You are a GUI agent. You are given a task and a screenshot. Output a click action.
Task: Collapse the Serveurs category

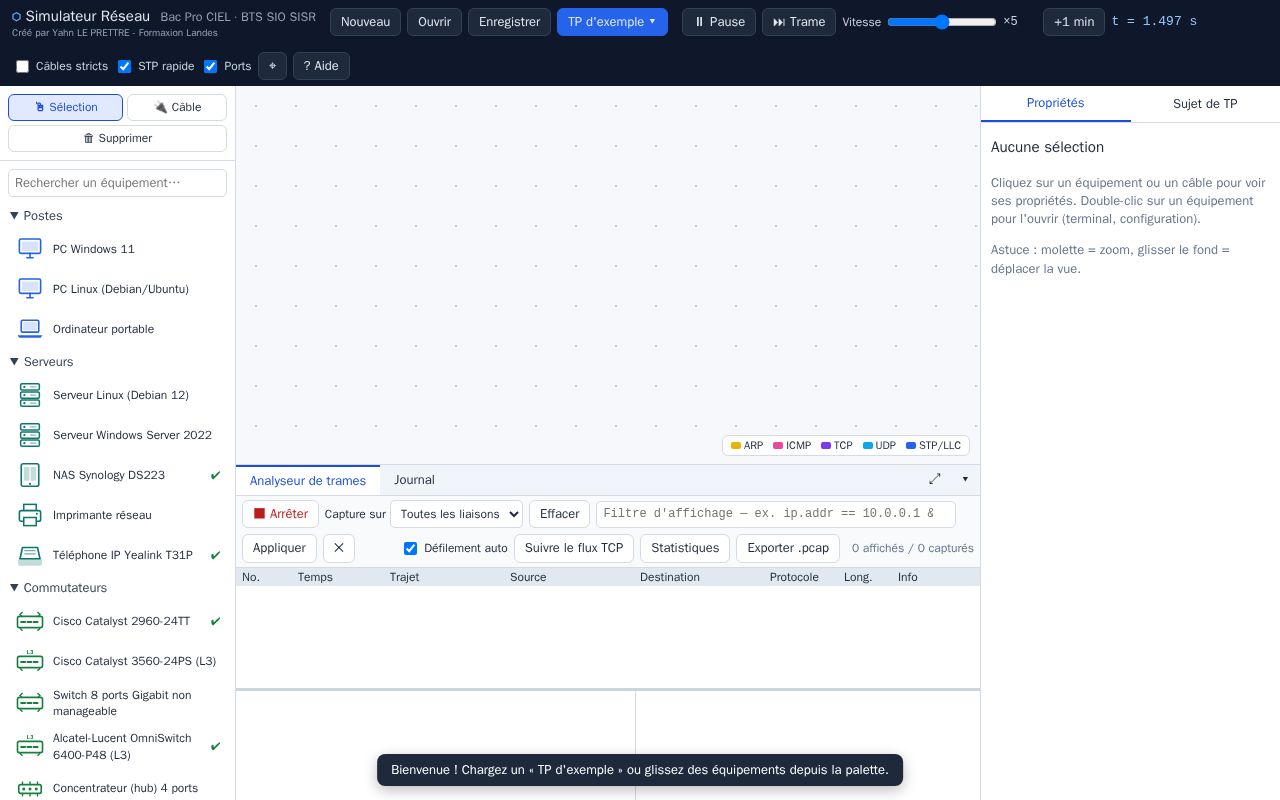[x=42, y=362]
